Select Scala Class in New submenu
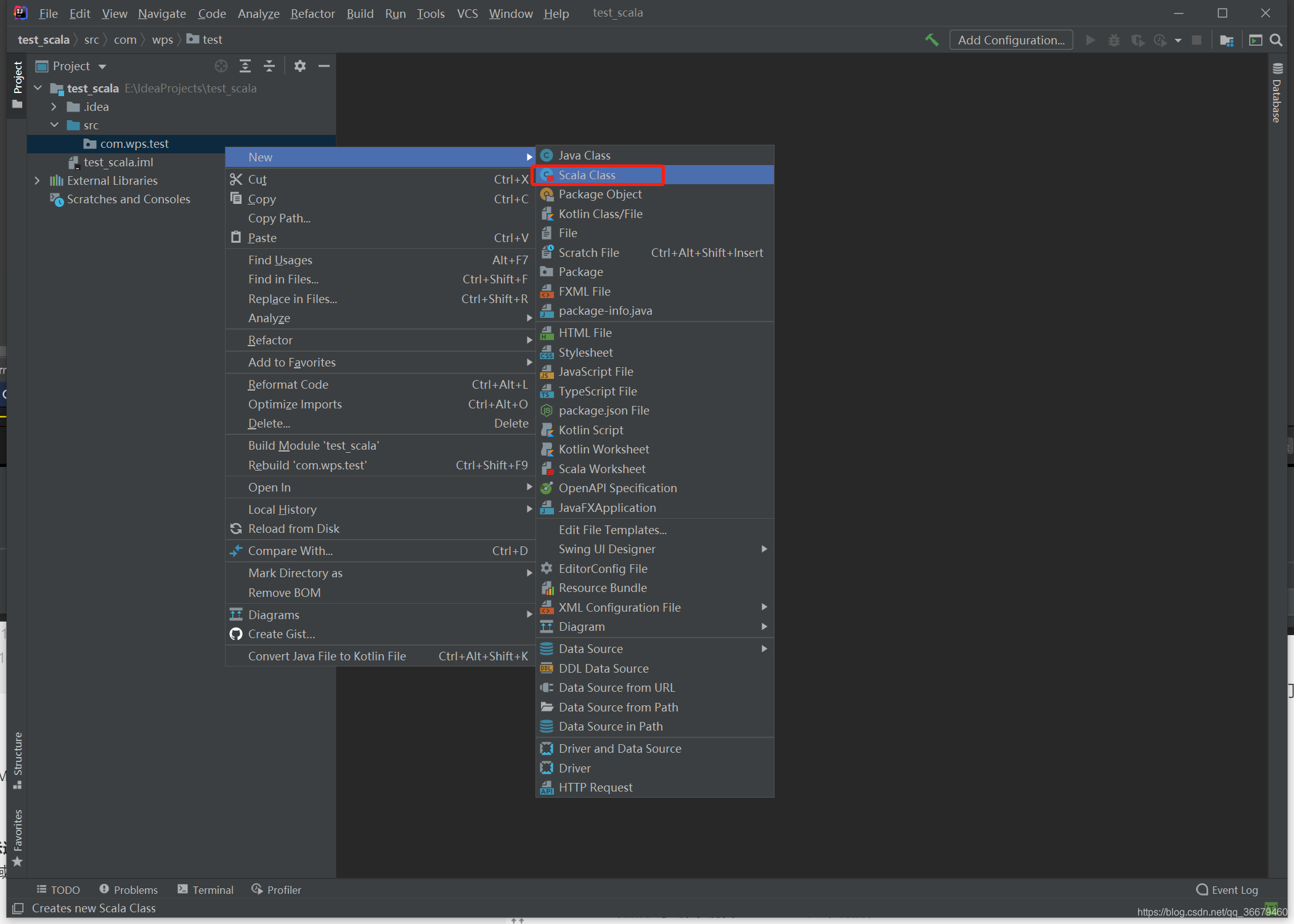This screenshot has height=924, width=1294. coord(655,175)
